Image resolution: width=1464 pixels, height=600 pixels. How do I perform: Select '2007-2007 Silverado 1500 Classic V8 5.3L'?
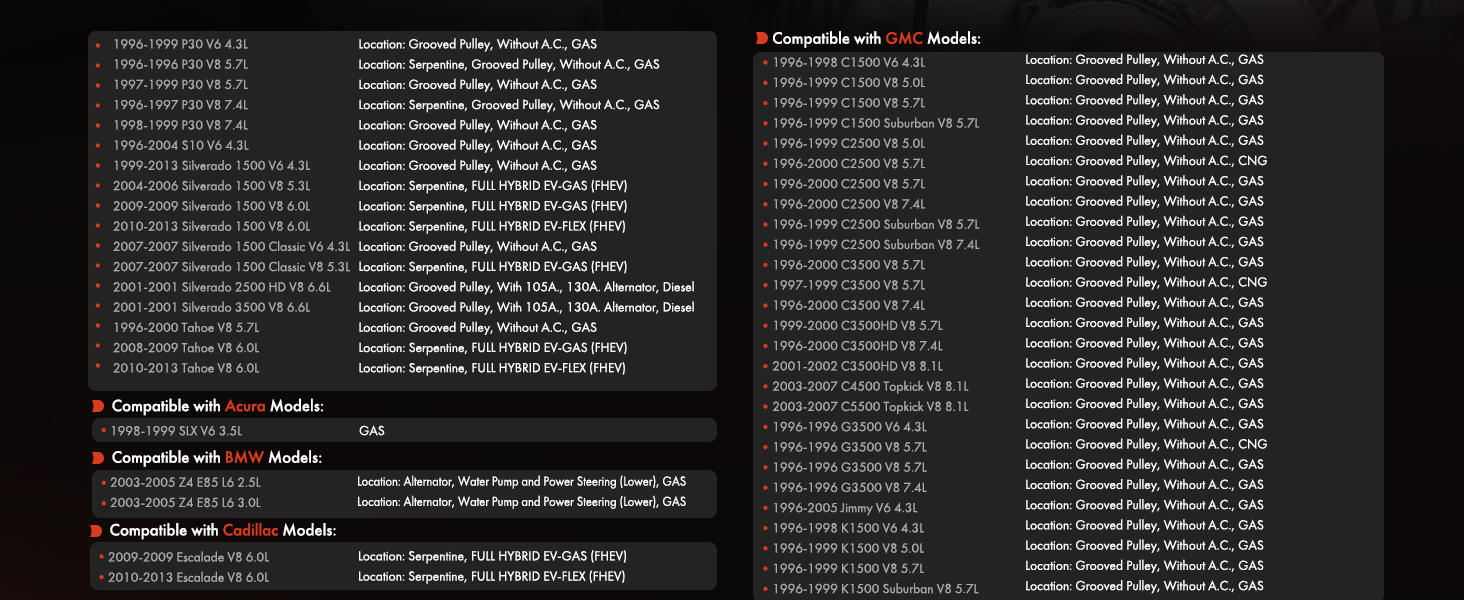(x=231, y=267)
